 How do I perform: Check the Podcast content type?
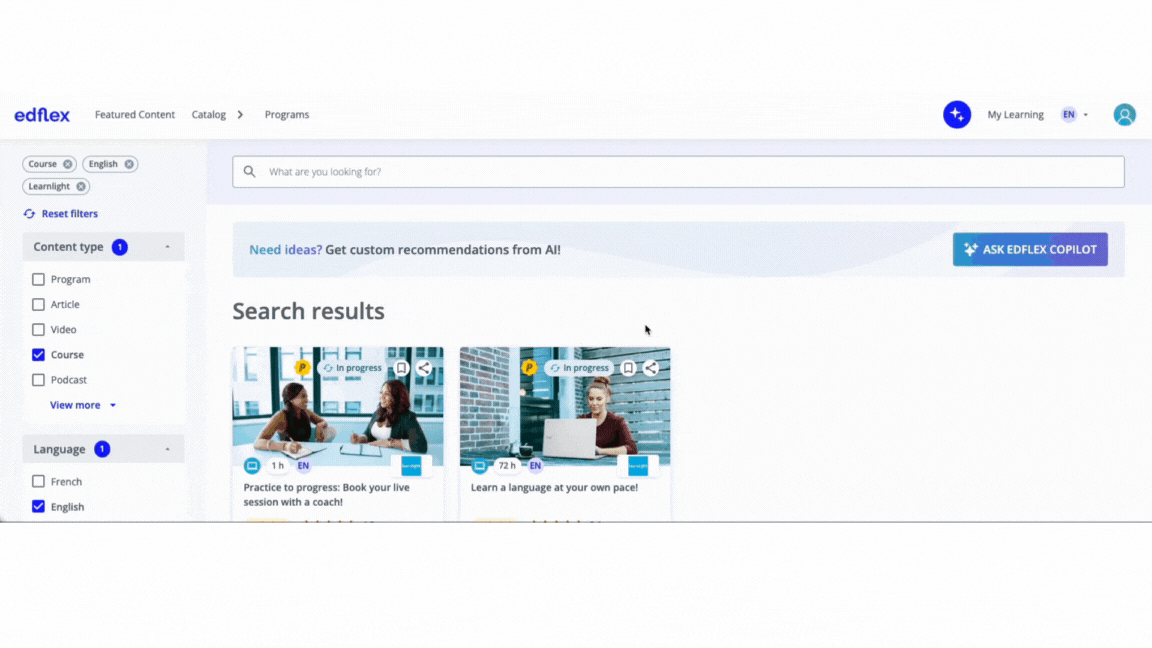(x=38, y=380)
